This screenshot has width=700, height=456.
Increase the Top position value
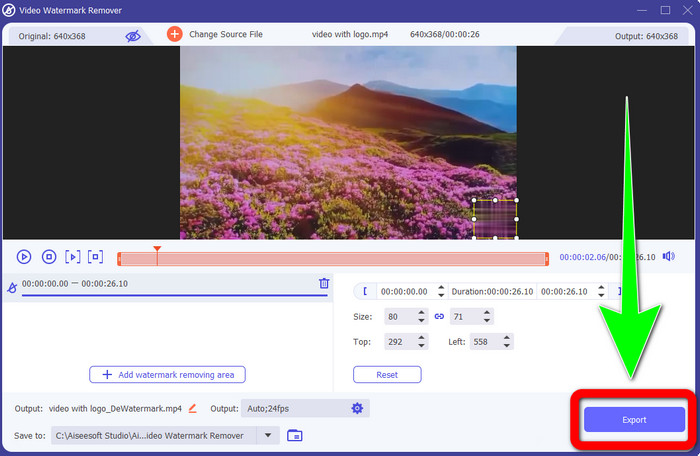tap(421, 338)
